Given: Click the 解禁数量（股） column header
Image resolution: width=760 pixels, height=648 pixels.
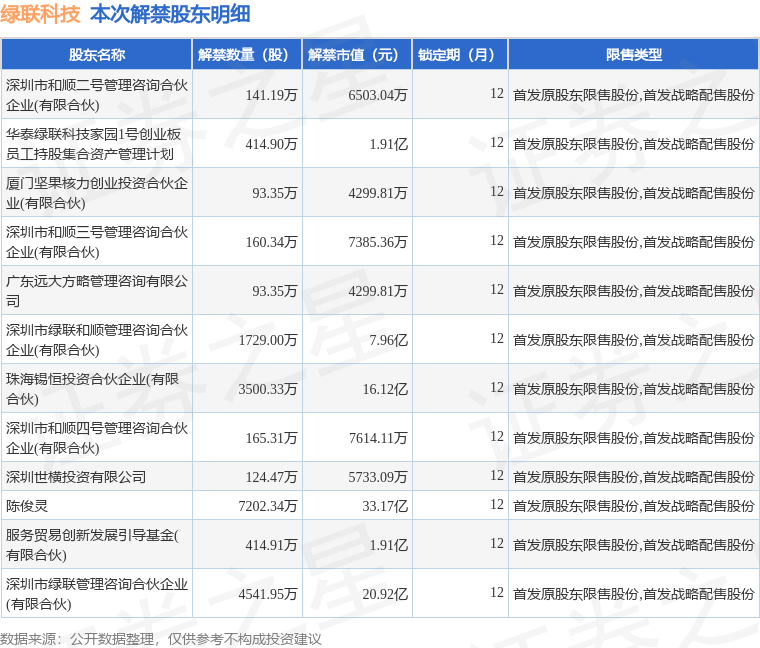Looking at the screenshot, I should point(247,55).
